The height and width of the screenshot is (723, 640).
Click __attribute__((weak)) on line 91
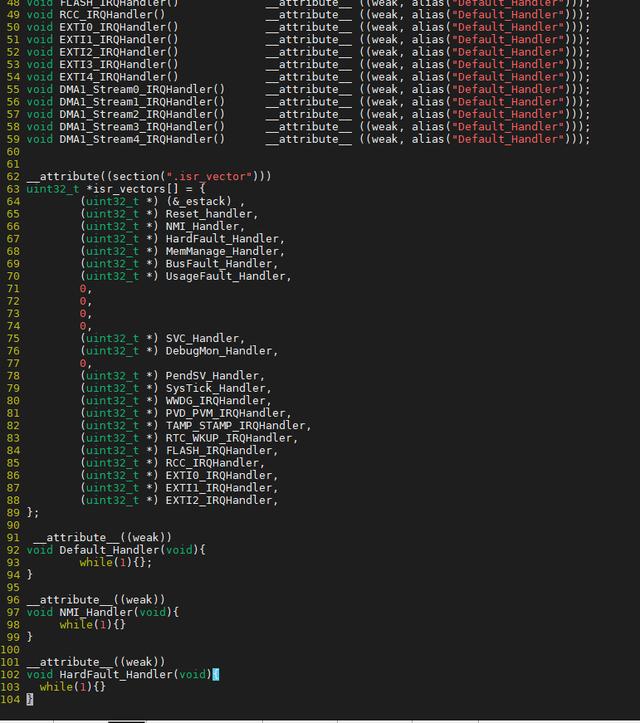(x=102, y=538)
